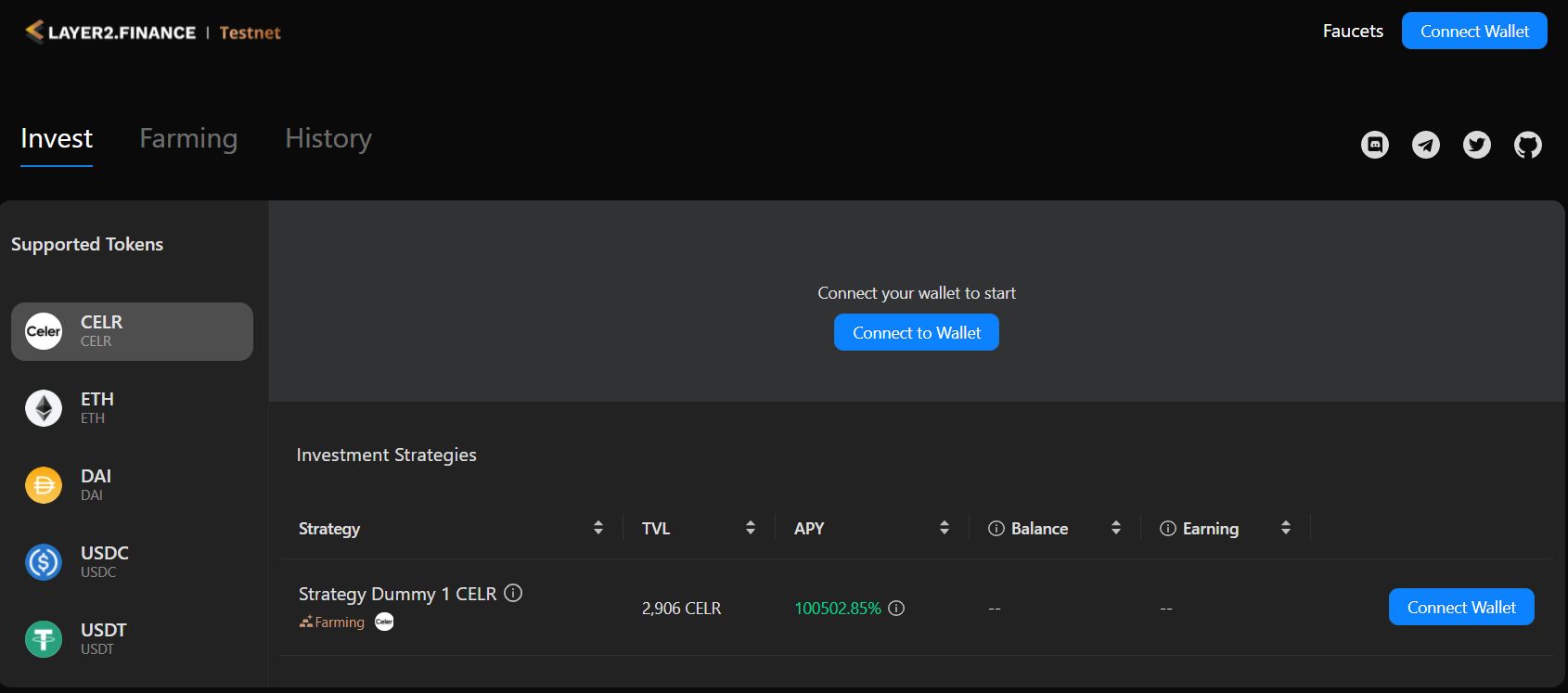Viewport: 1568px width, 693px height.
Task: Open the GitHub social icon
Action: [1527, 145]
